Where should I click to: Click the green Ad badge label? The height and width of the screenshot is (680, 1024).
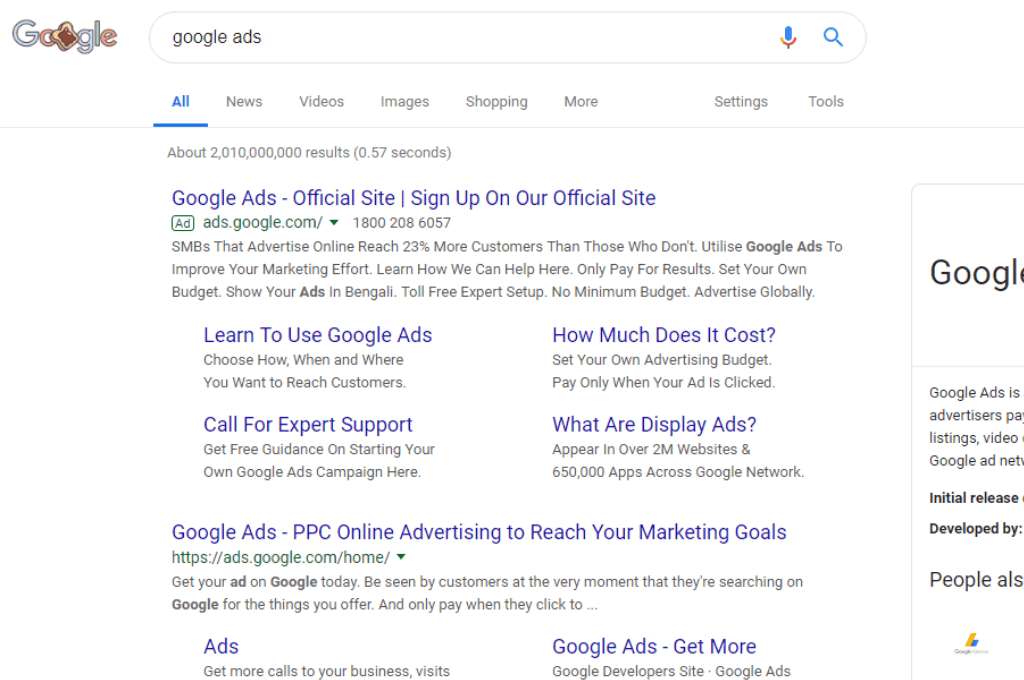coord(183,223)
